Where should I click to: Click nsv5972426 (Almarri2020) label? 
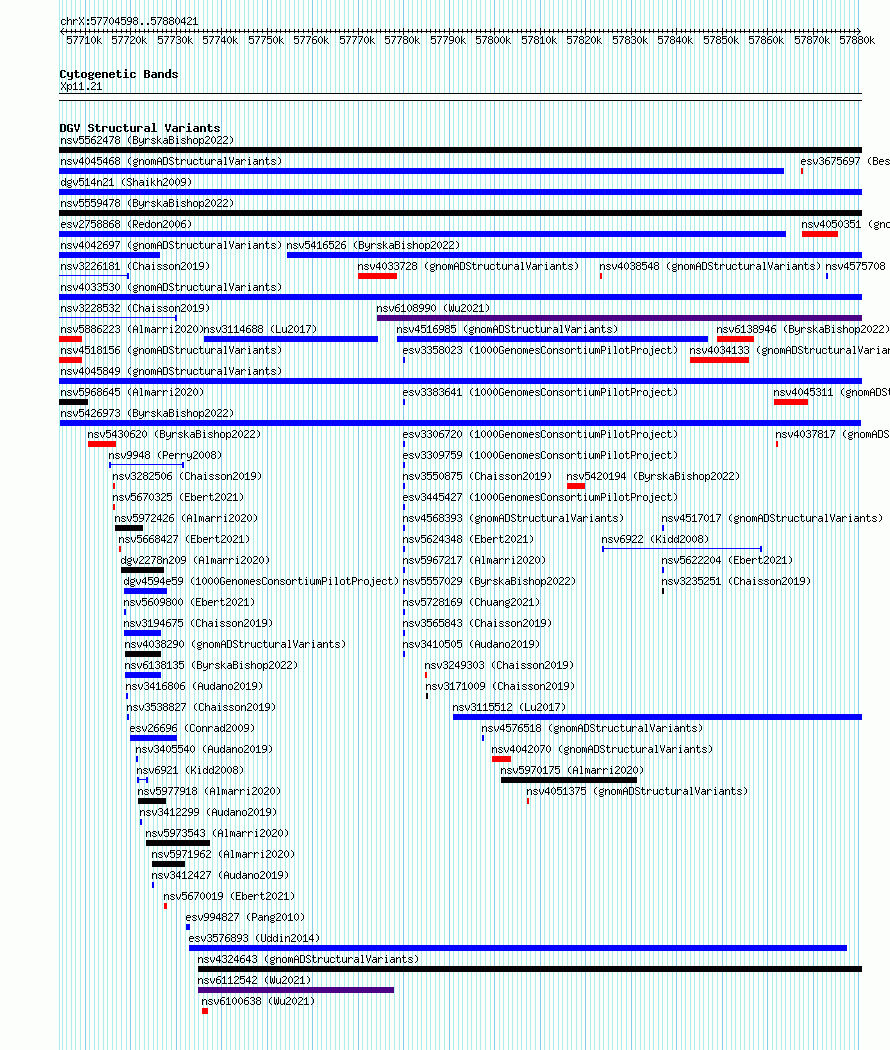pyautogui.click(x=186, y=519)
